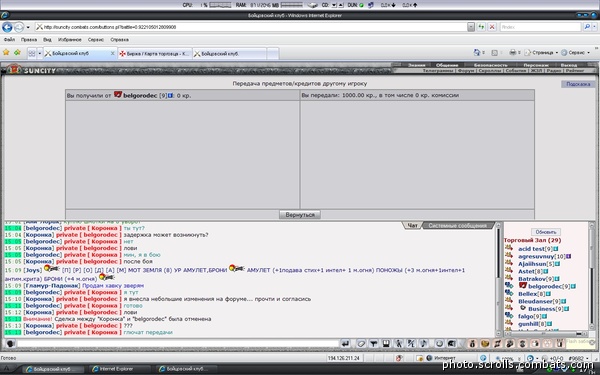
Task: Click the eraser icon to clear chat
Action: (361, 344)
